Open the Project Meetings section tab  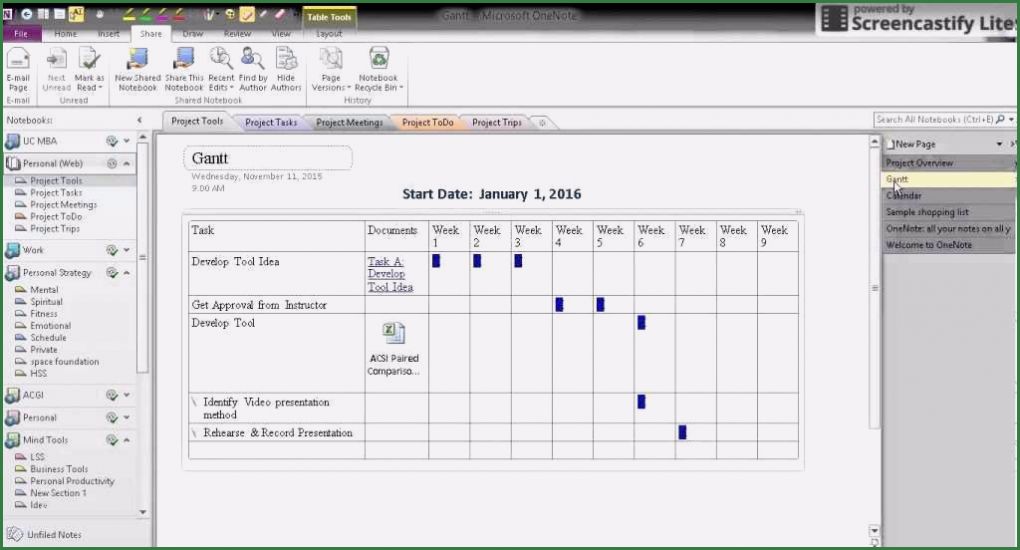click(349, 123)
